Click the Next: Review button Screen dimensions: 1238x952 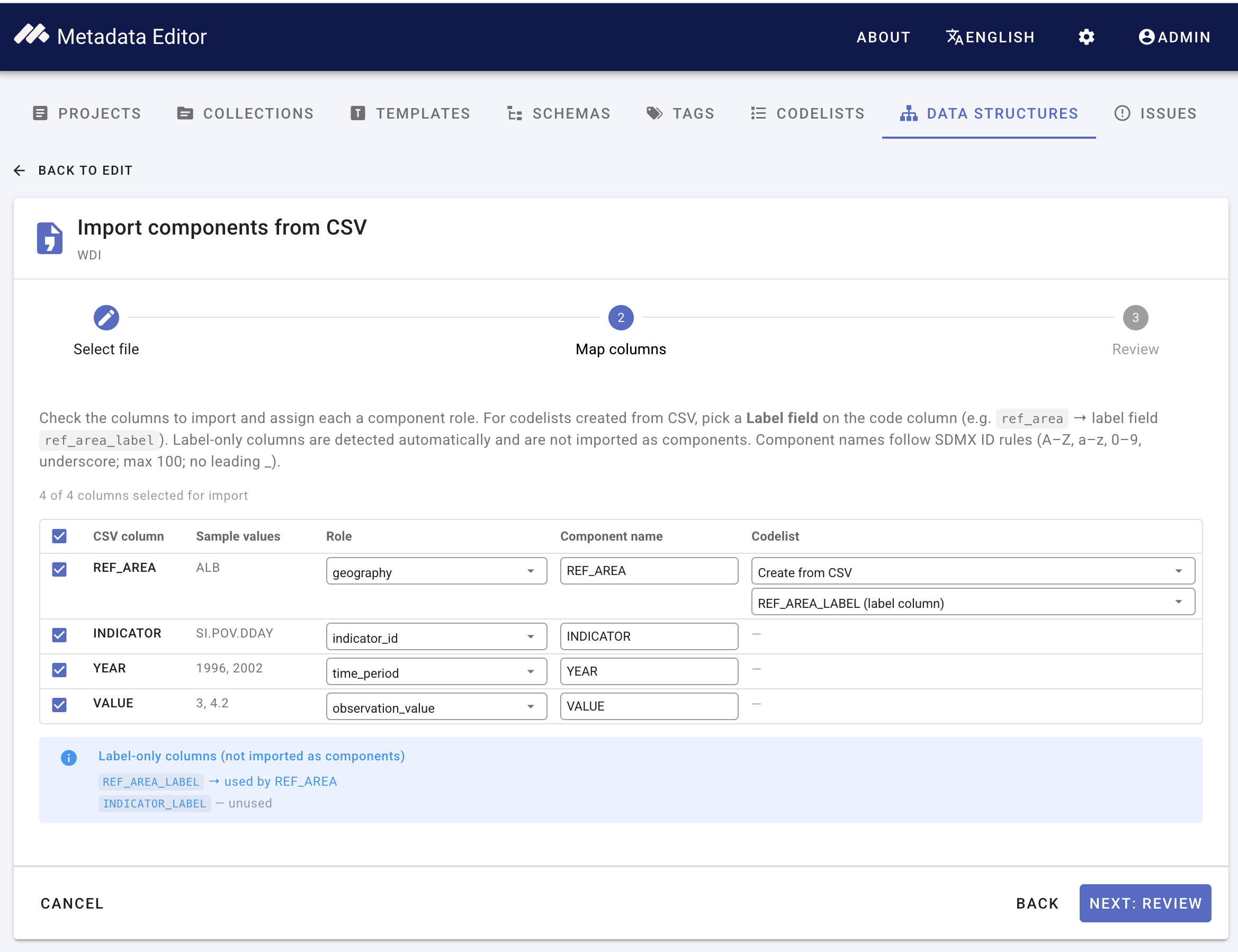pos(1145,903)
